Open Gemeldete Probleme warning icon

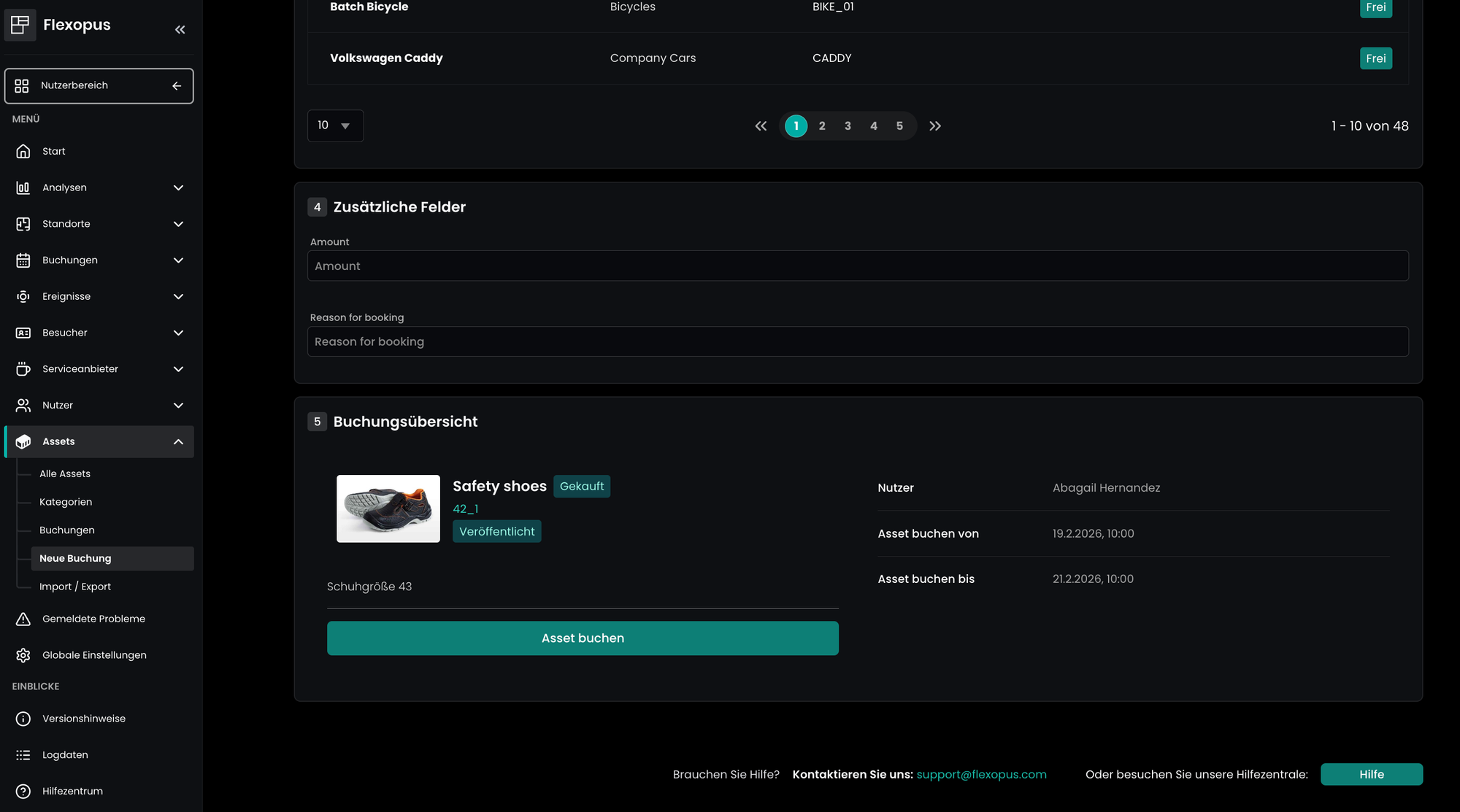pos(23,619)
